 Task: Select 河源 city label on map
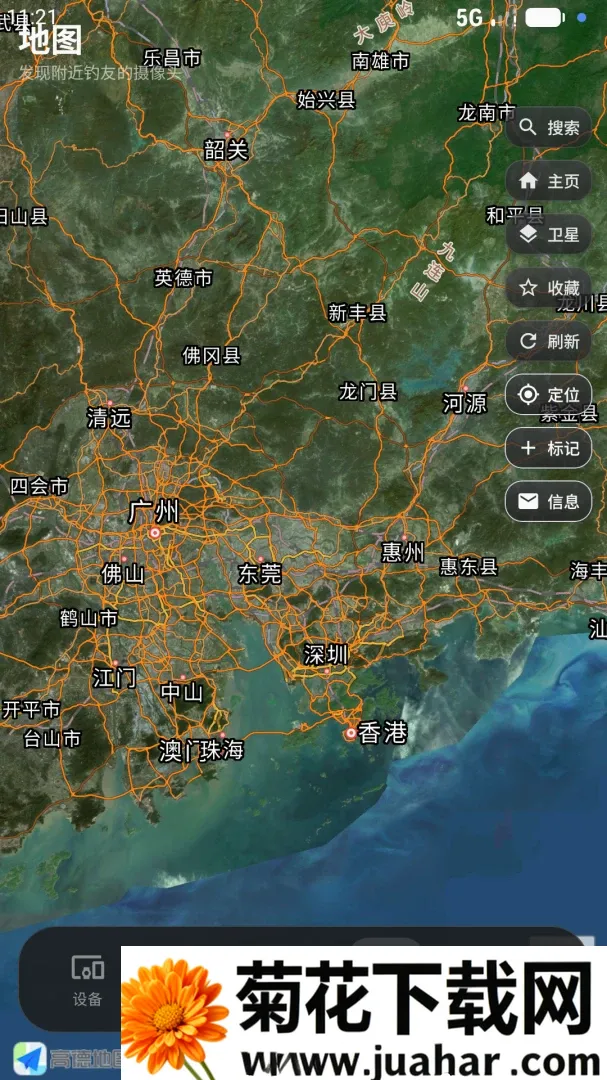pyautogui.click(x=465, y=403)
